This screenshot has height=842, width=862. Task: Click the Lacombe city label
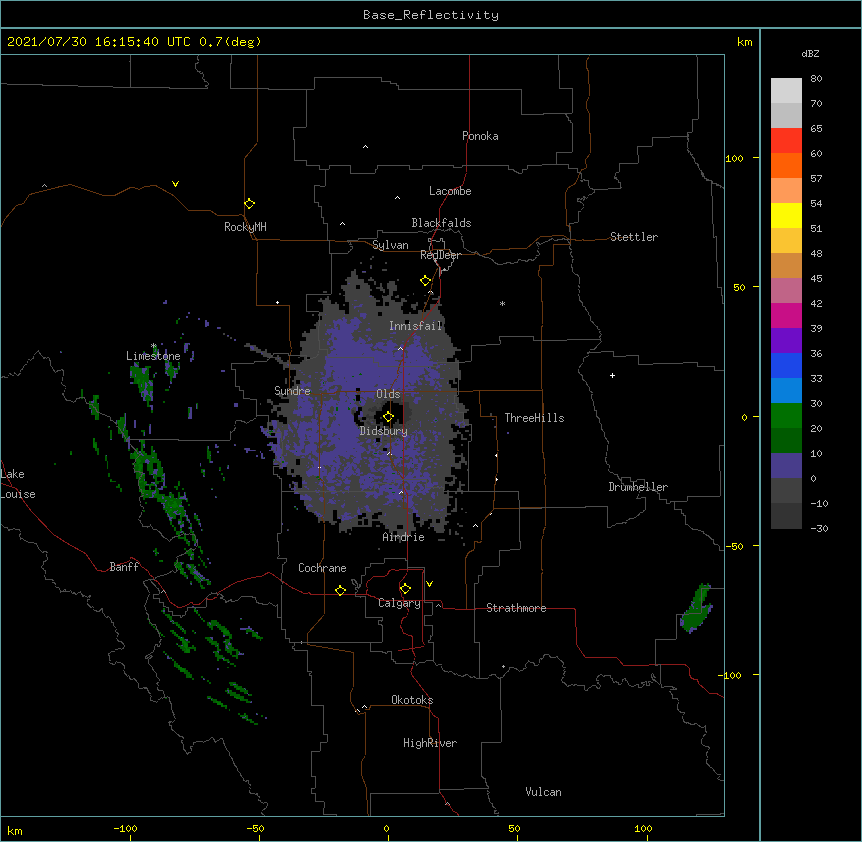pyautogui.click(x=450, y=191)
